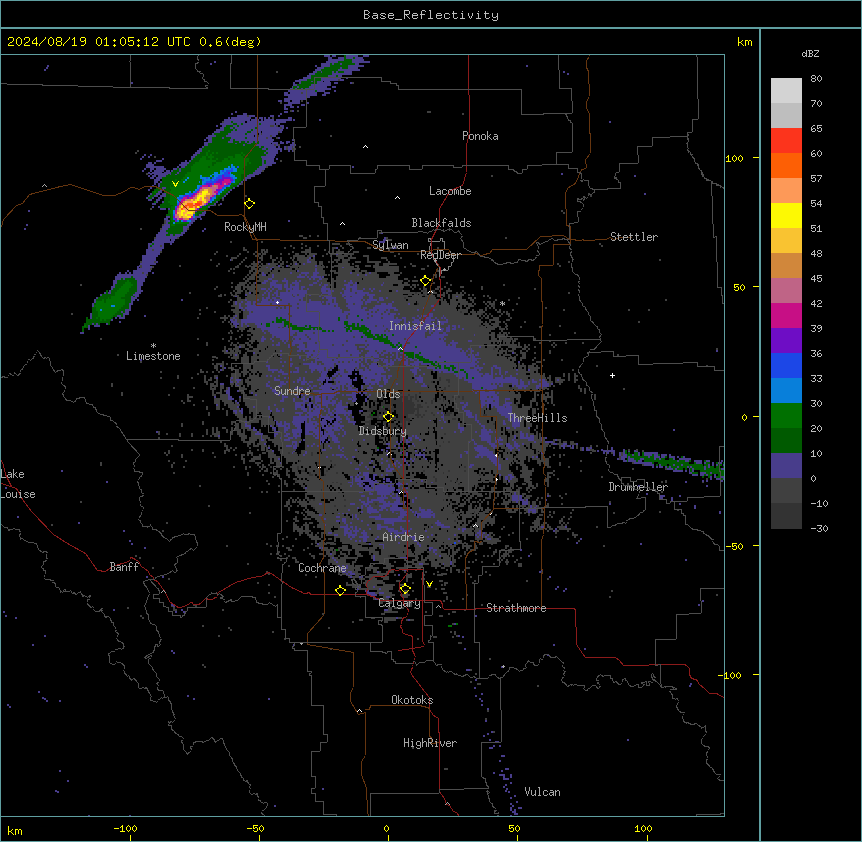
Task: Click the RedDeer city label
Action: (x=440, y=255)
